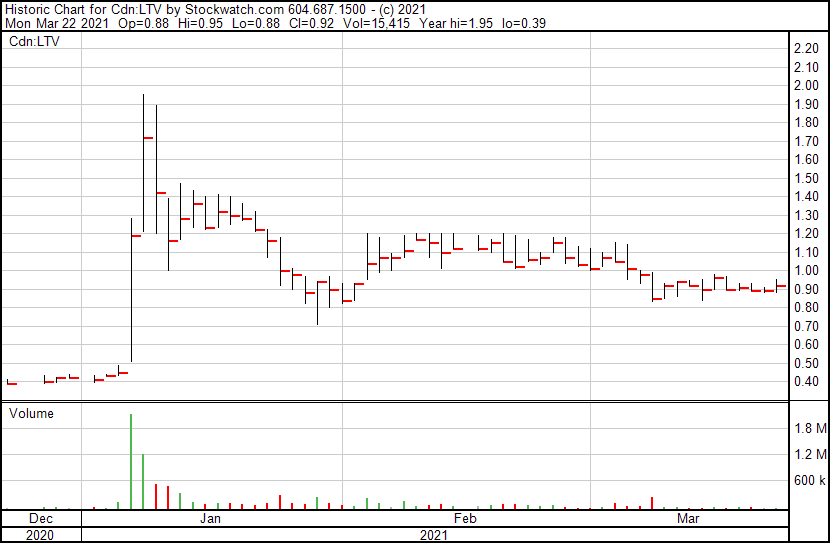Viewport: 830px width, 543px height.
Task: Click the 1.20 price axis label
Action: (x=807, y=233)
